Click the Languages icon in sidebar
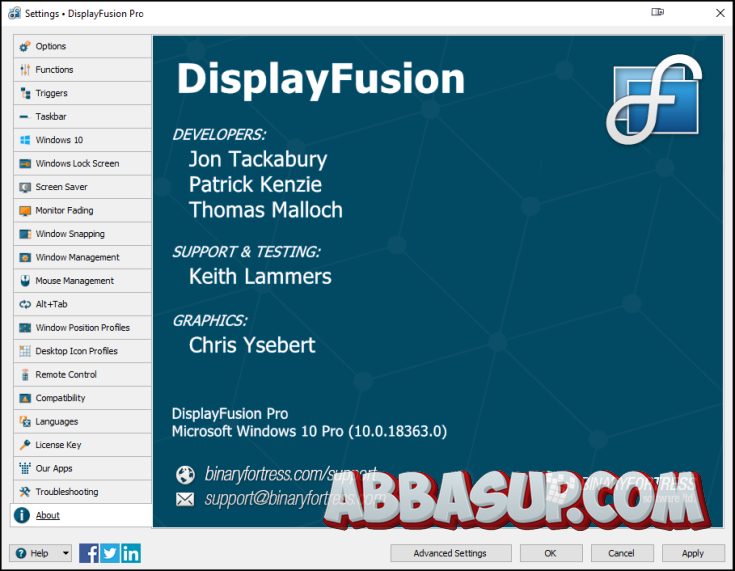The height and width of the screenshot is (571, 735). pyautogui.click(x=25, y=421)
